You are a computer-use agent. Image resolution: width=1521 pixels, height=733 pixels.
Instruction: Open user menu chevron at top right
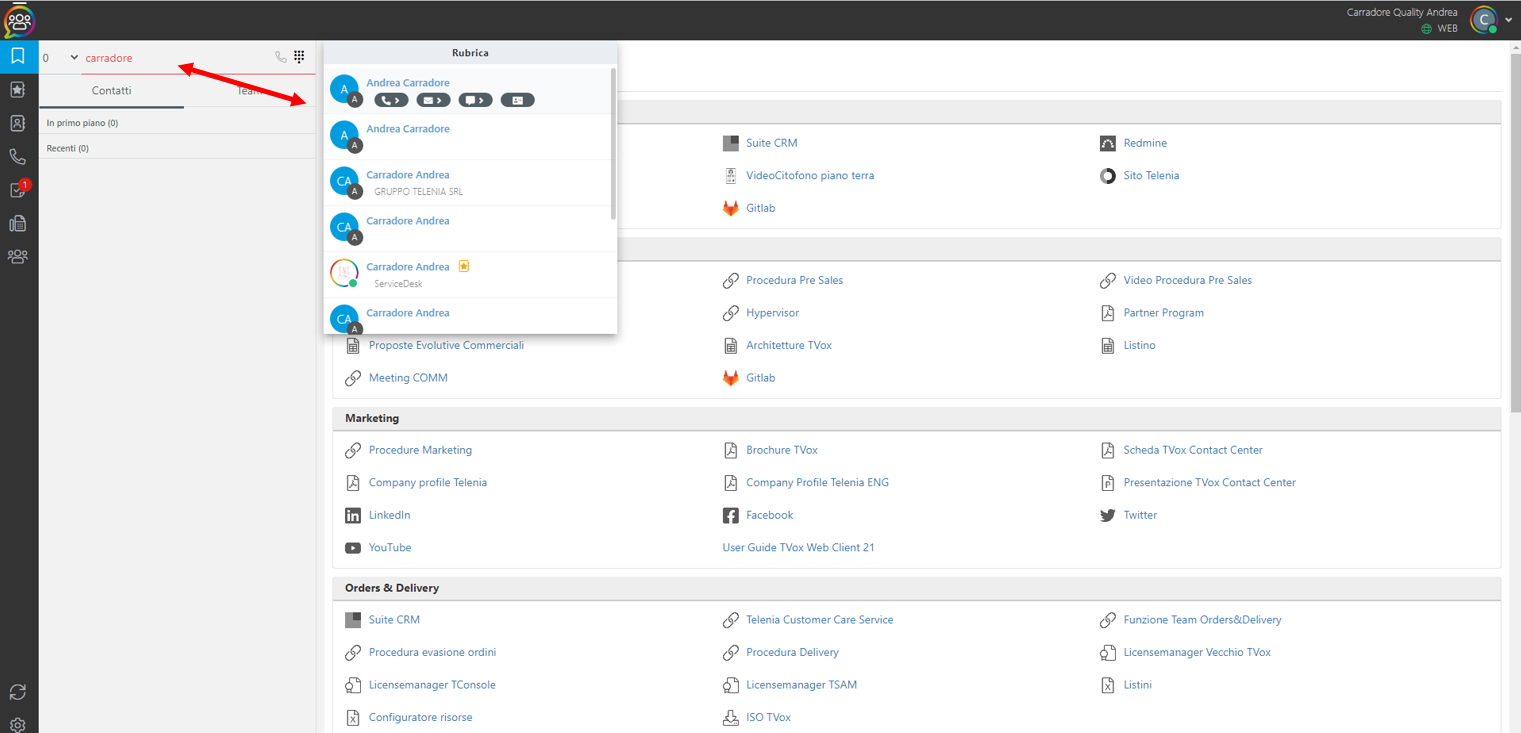(1509, 20)
